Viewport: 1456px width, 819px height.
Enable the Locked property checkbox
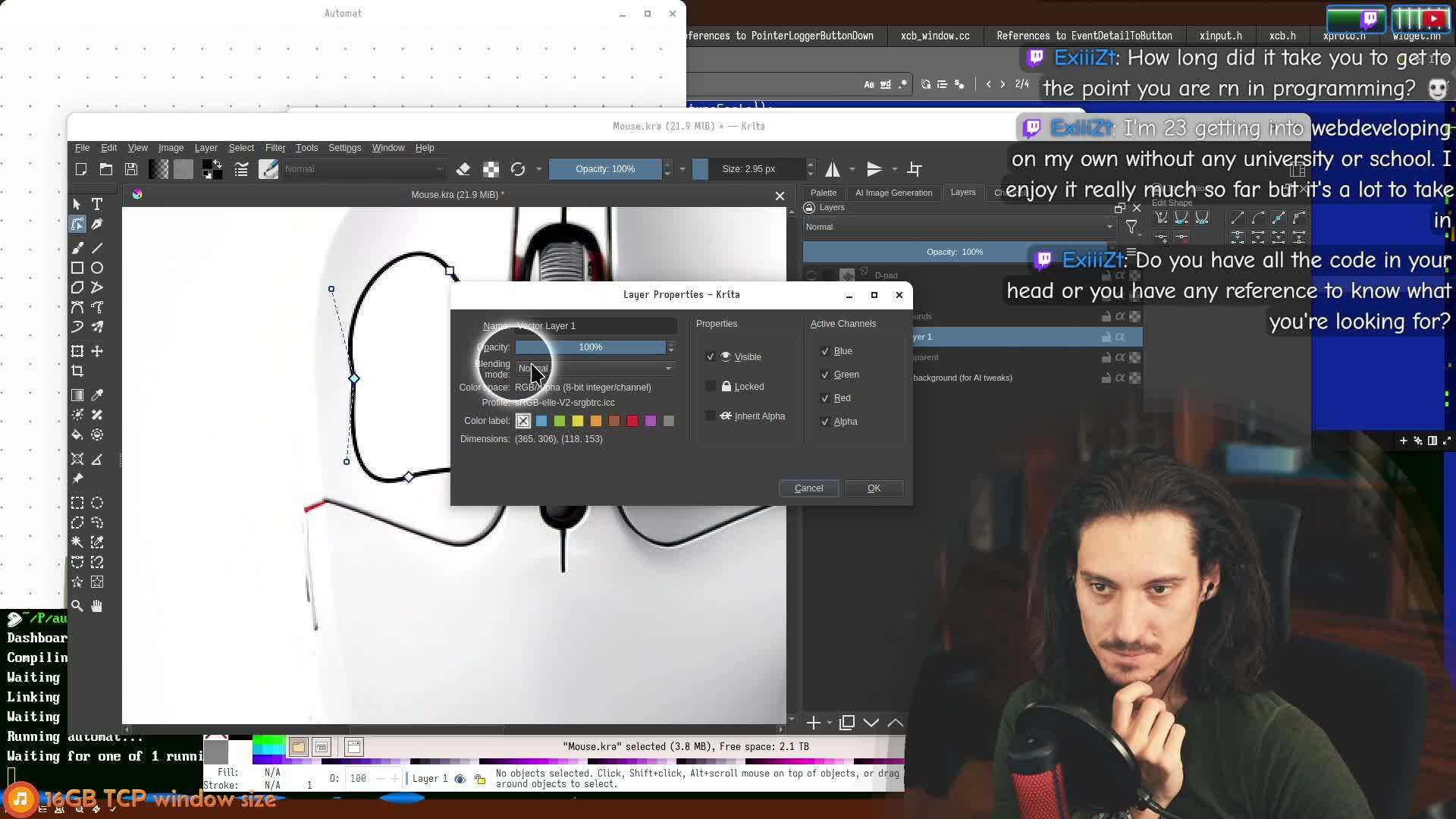[x=711, y=387]
